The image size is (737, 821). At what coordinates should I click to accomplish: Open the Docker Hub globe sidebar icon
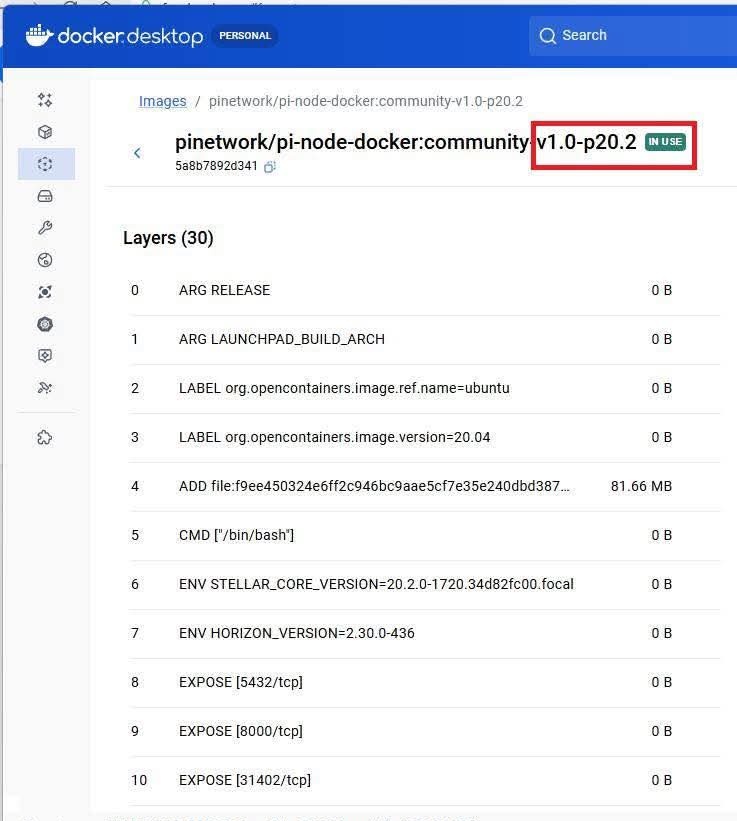pyautogui.click(x=45, y=260)
